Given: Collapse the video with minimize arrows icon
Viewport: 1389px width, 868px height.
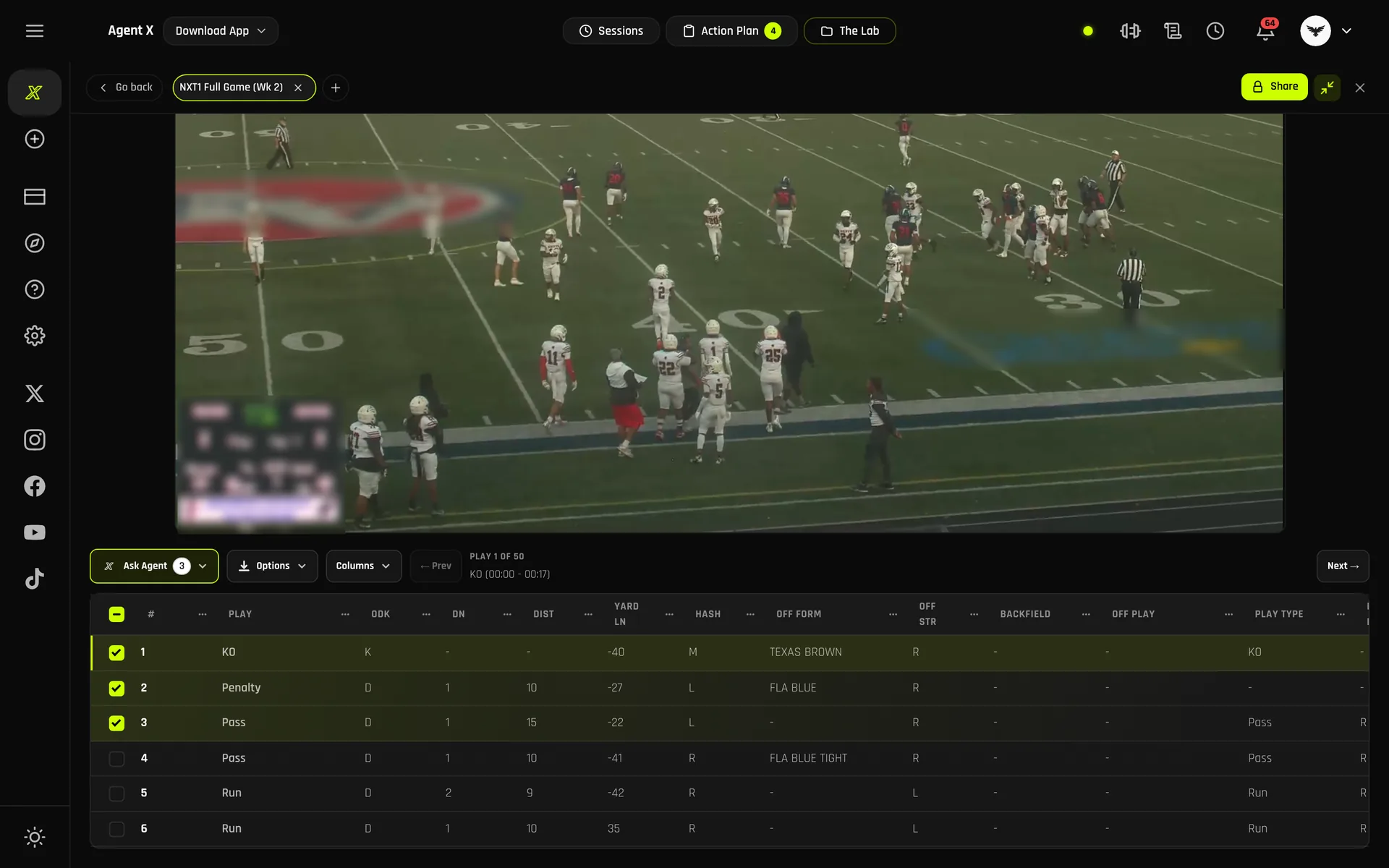Looking at the screenshot, I should pyautogui.click(x=1328, y=88).
